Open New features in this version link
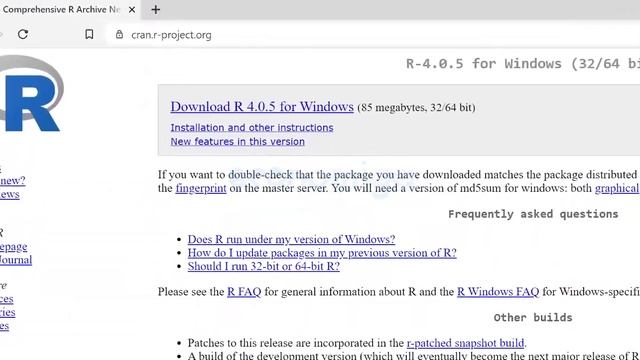The width and height of the screenshot is (640, 360). click(x=238, y=142)
